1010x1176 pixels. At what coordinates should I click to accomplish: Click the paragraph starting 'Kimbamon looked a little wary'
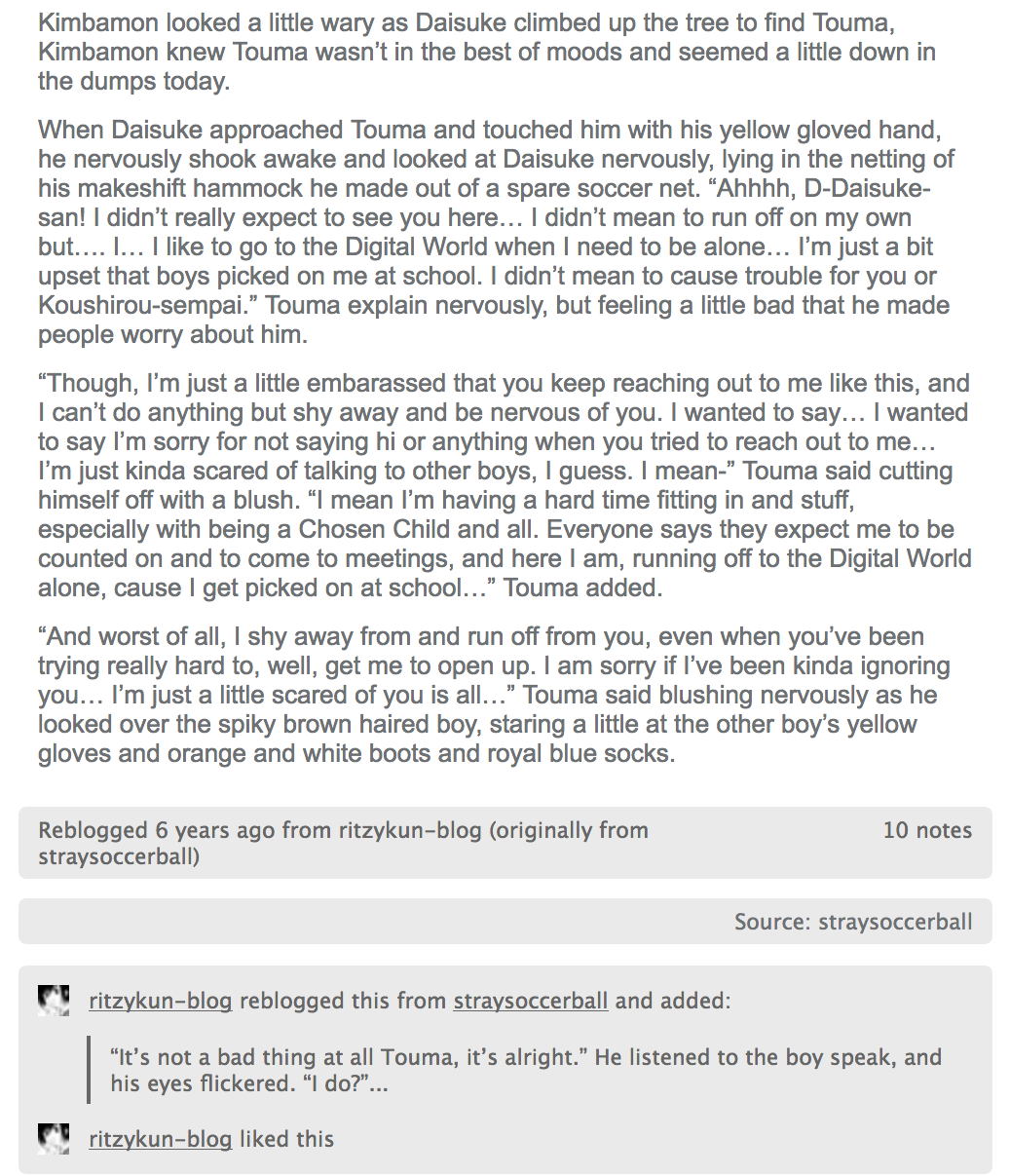pyautogui.click(x=487, y=52)
